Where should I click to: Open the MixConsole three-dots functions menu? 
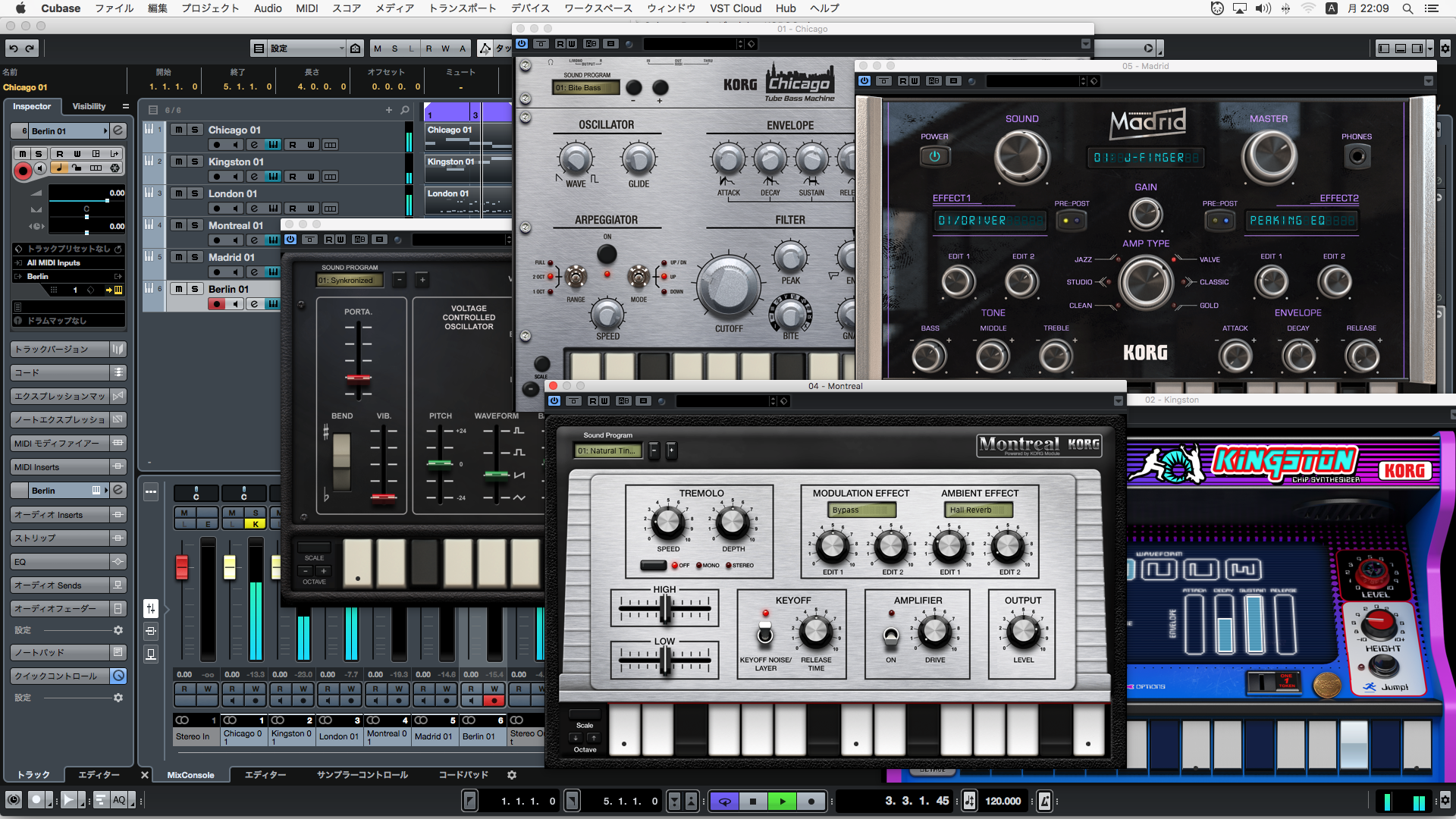pos(151,491)
